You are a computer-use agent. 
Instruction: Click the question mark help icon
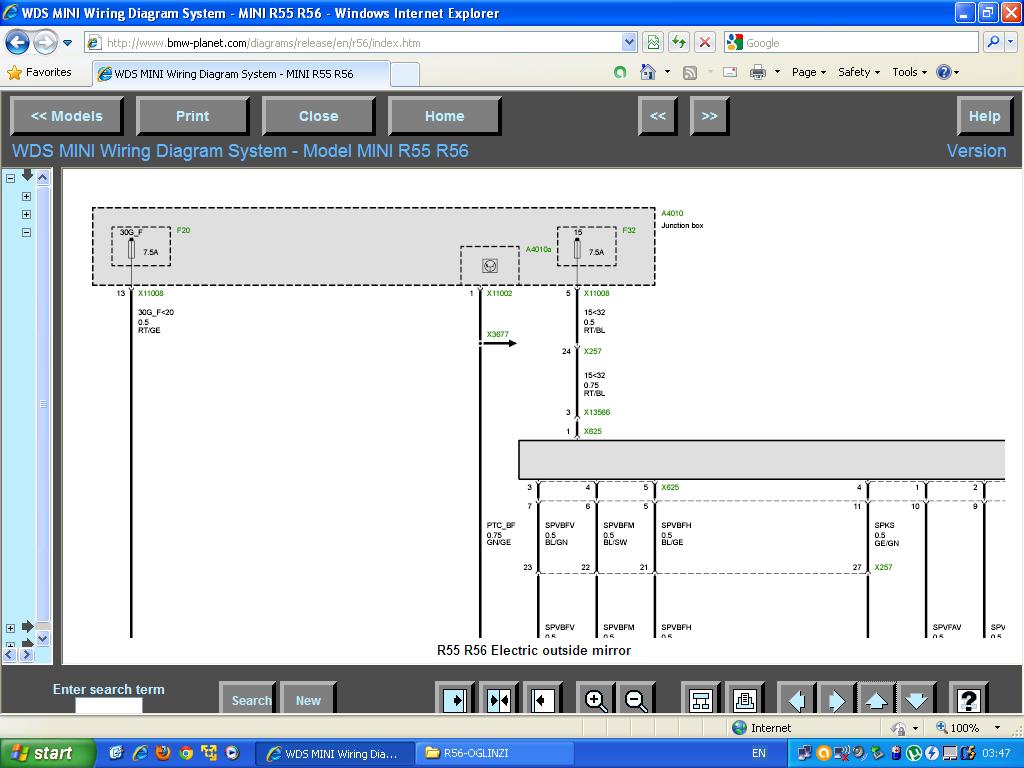967,700
